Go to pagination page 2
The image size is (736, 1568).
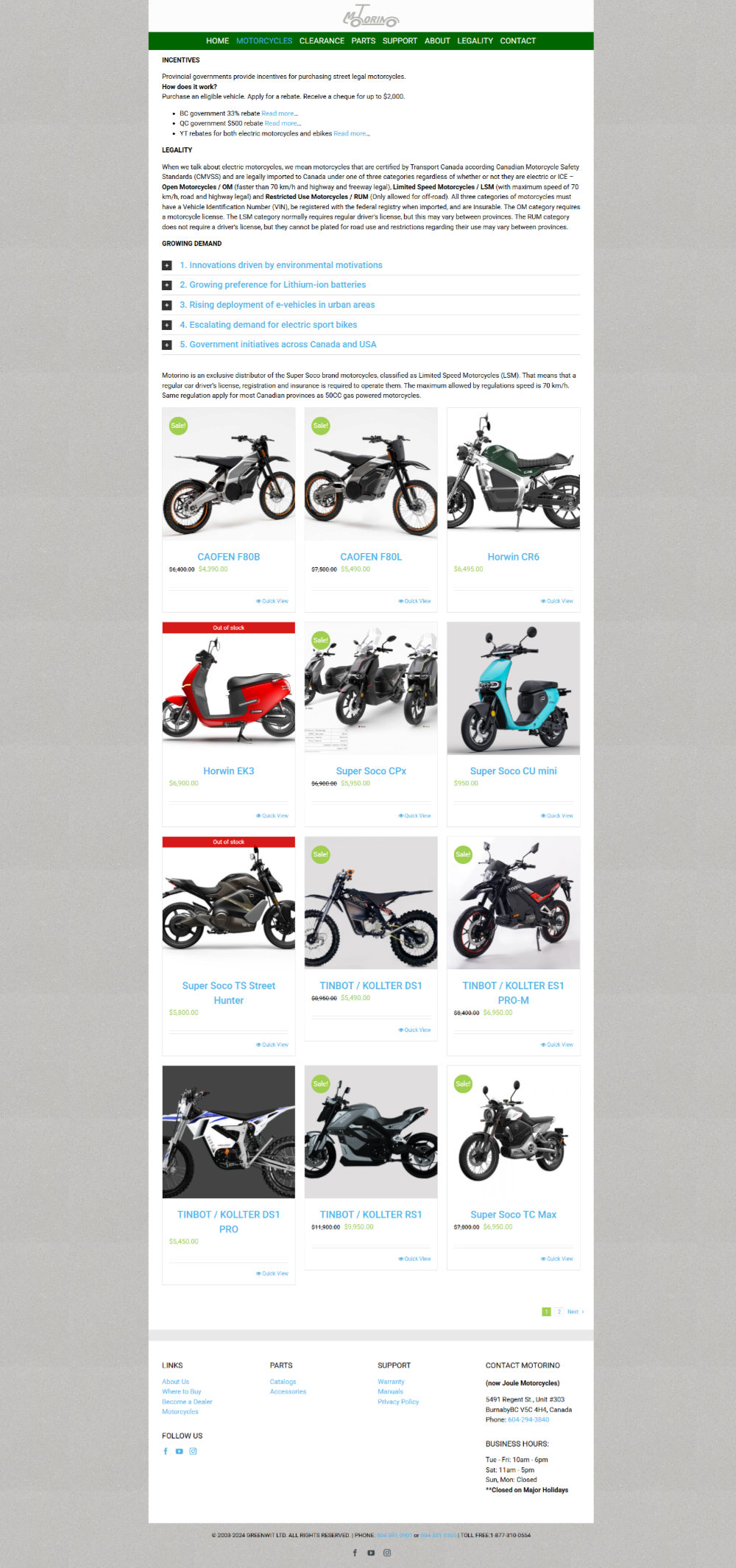pyautogui.click(x=559, y=1312)
